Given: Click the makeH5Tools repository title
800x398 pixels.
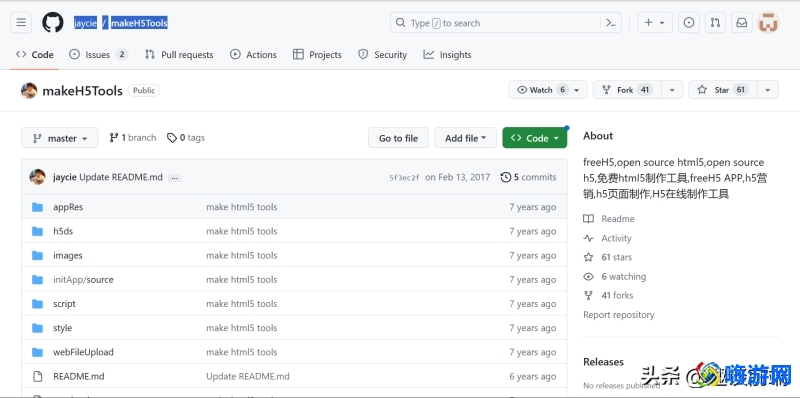Looking at the screenshot, I should click(82, 91).
